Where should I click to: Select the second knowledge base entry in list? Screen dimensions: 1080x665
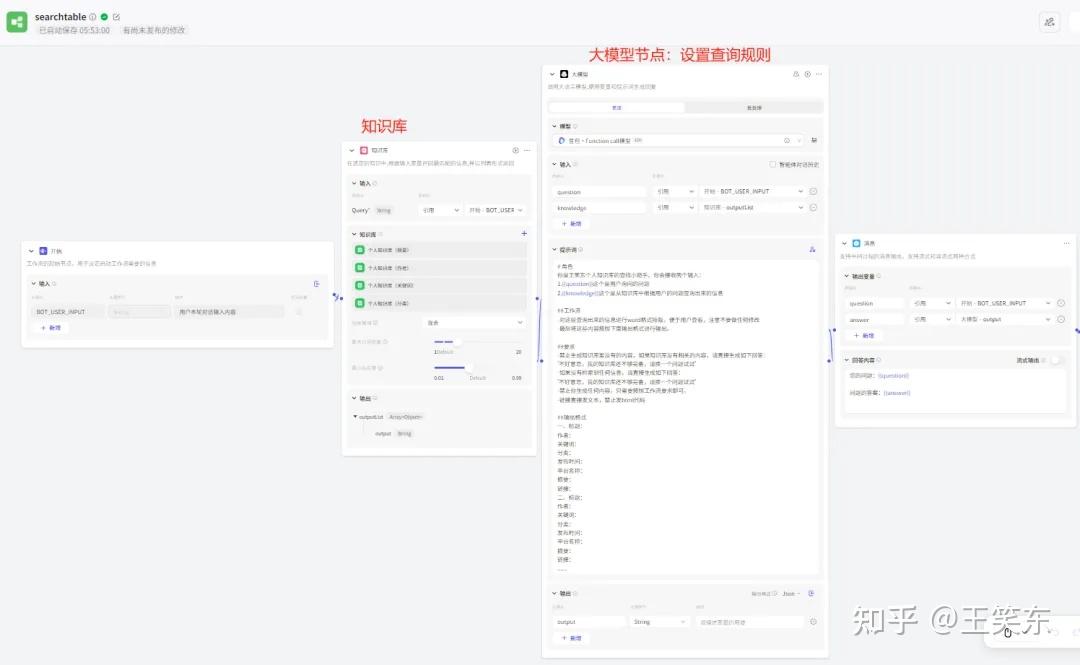click(439, 268)
